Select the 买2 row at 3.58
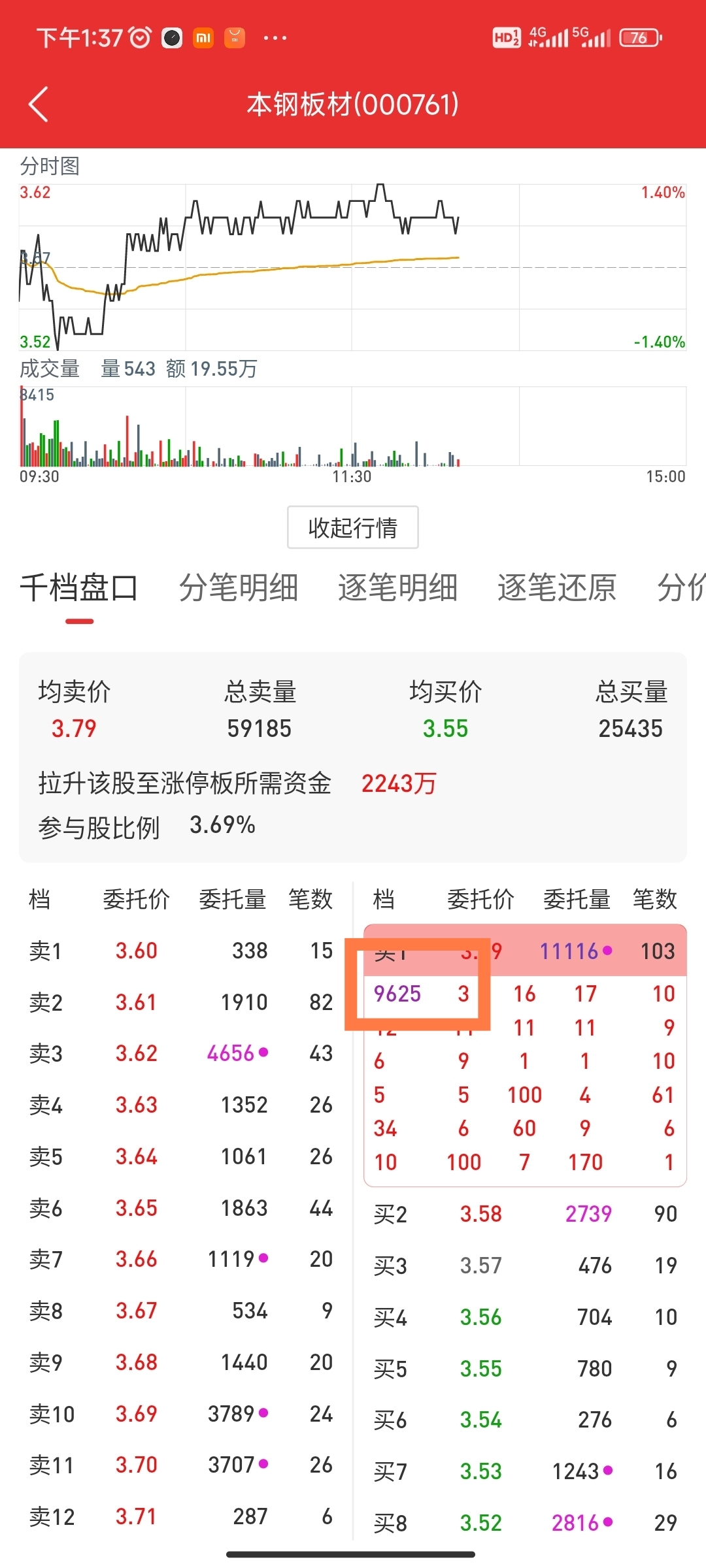 pyautogui.click(x=525, y=1214)
